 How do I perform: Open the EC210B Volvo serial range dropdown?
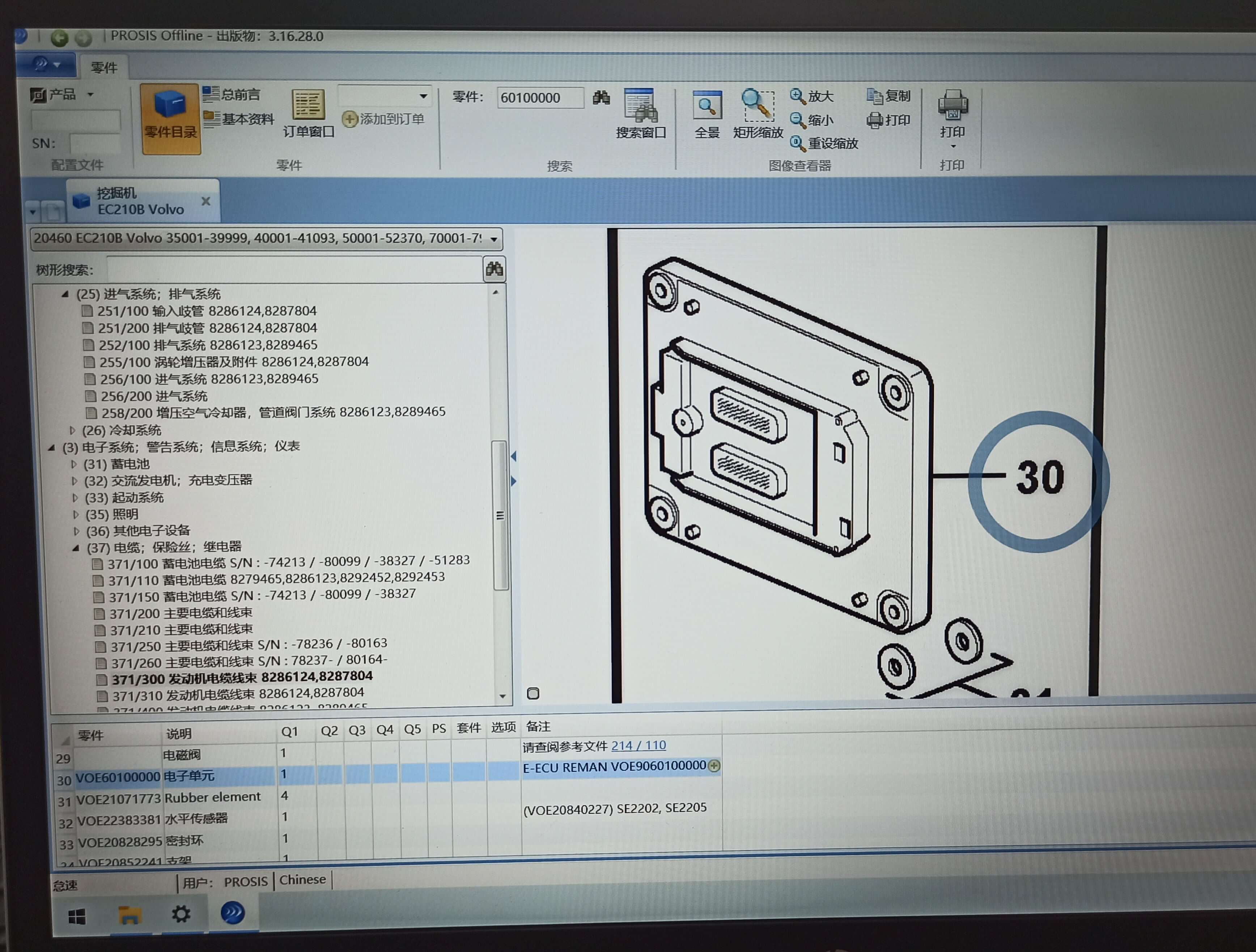(x=493, y=239)
